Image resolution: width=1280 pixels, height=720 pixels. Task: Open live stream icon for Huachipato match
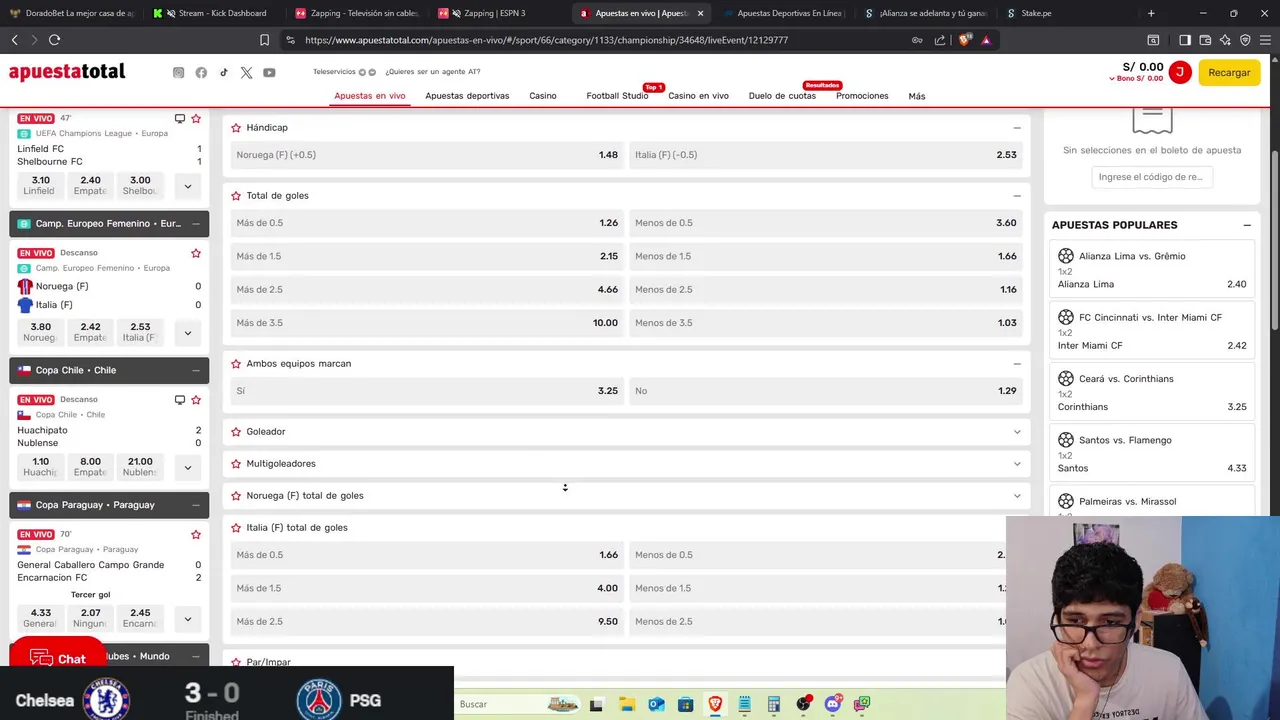180,399
